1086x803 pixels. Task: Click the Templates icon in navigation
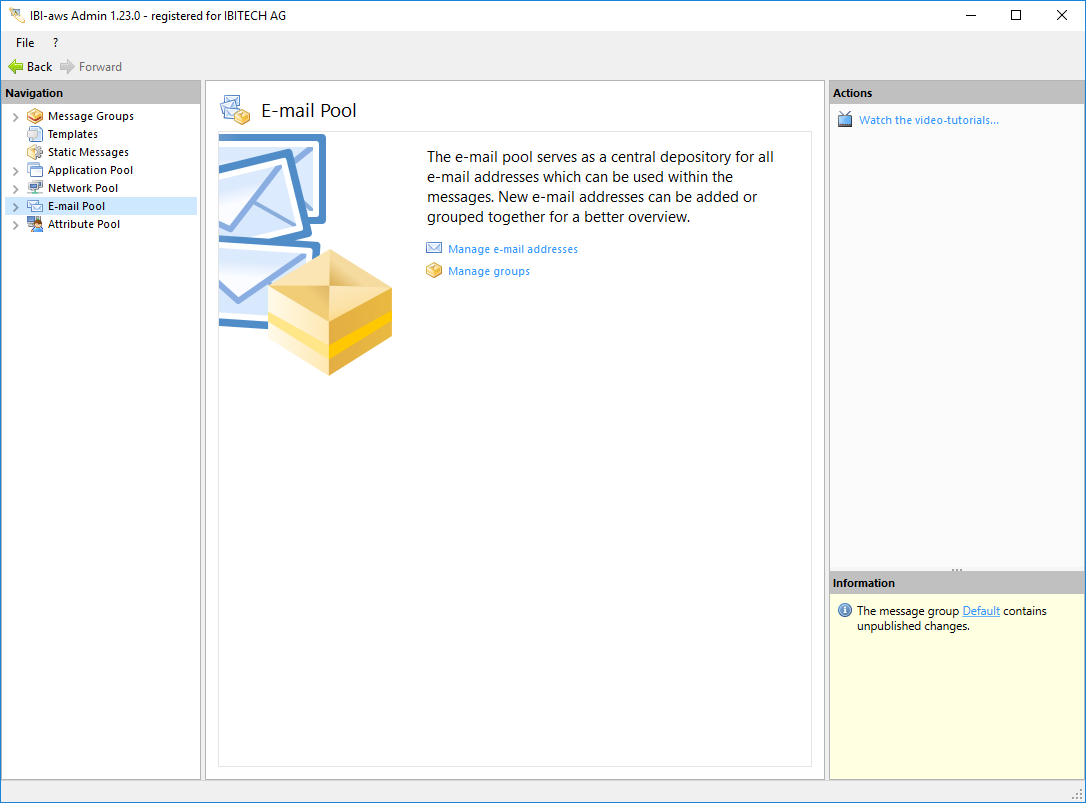point(35,134)
